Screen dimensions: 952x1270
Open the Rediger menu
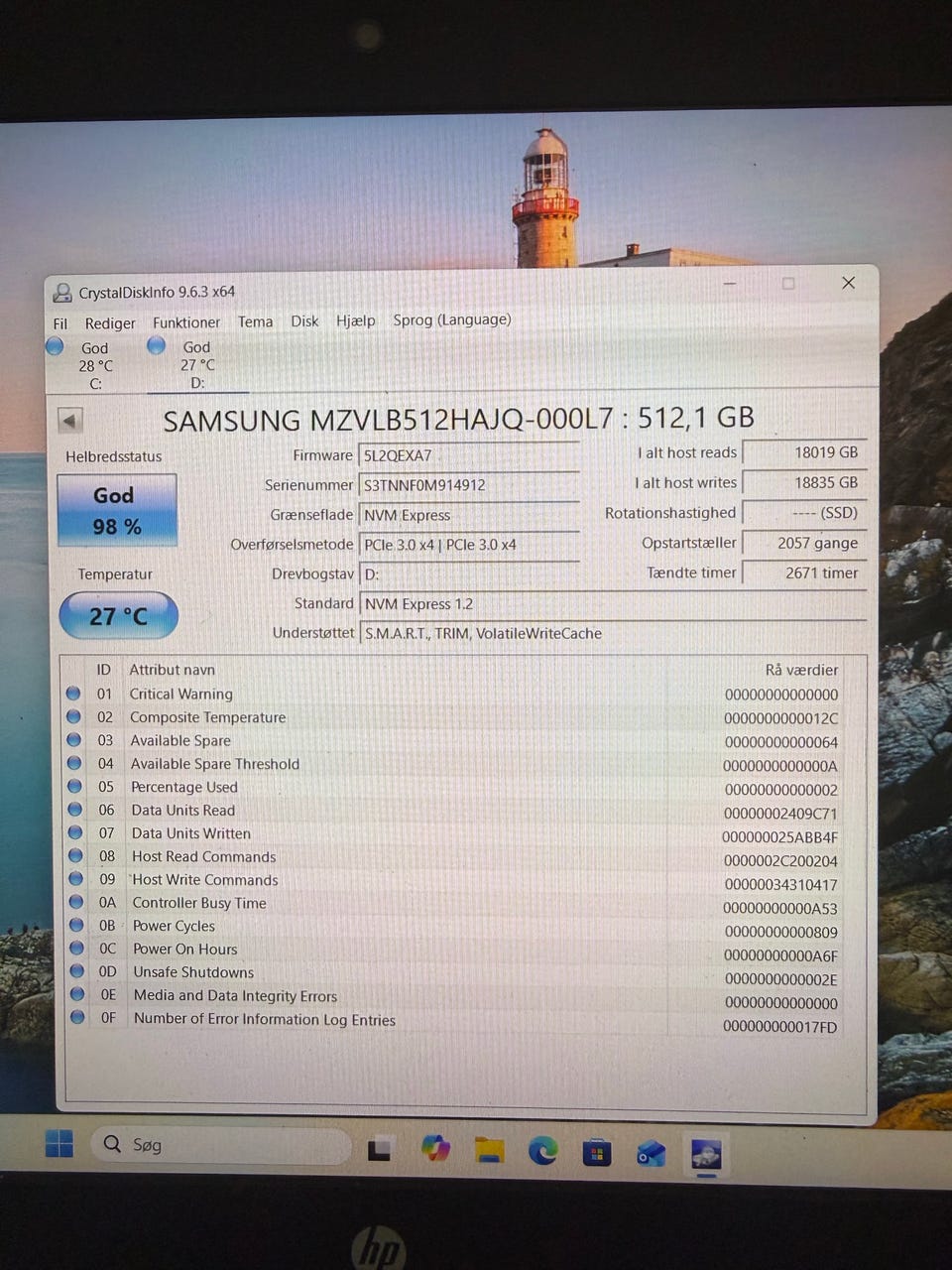pyautogui.click(x=110, y=323)
